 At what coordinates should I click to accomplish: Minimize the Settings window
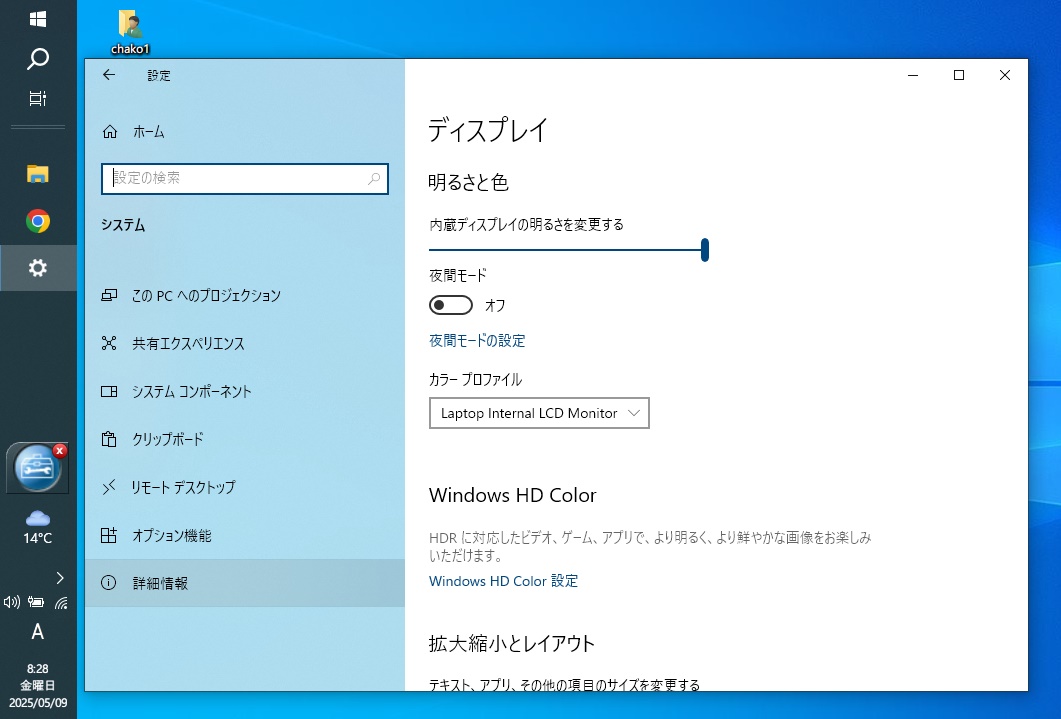click(913, 75)
